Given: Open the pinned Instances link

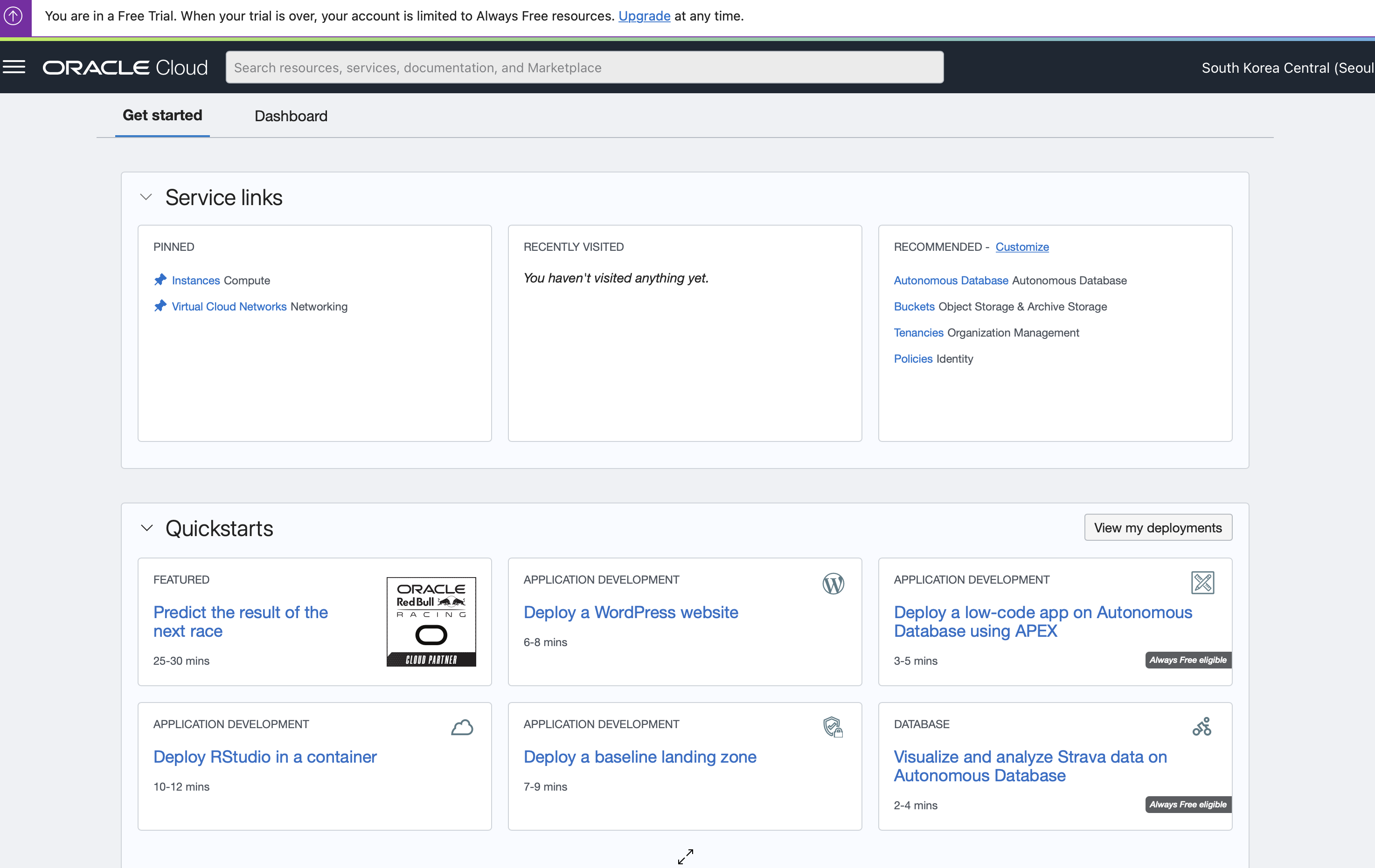Looking at the screenshot, I should (x=196, y=280).
